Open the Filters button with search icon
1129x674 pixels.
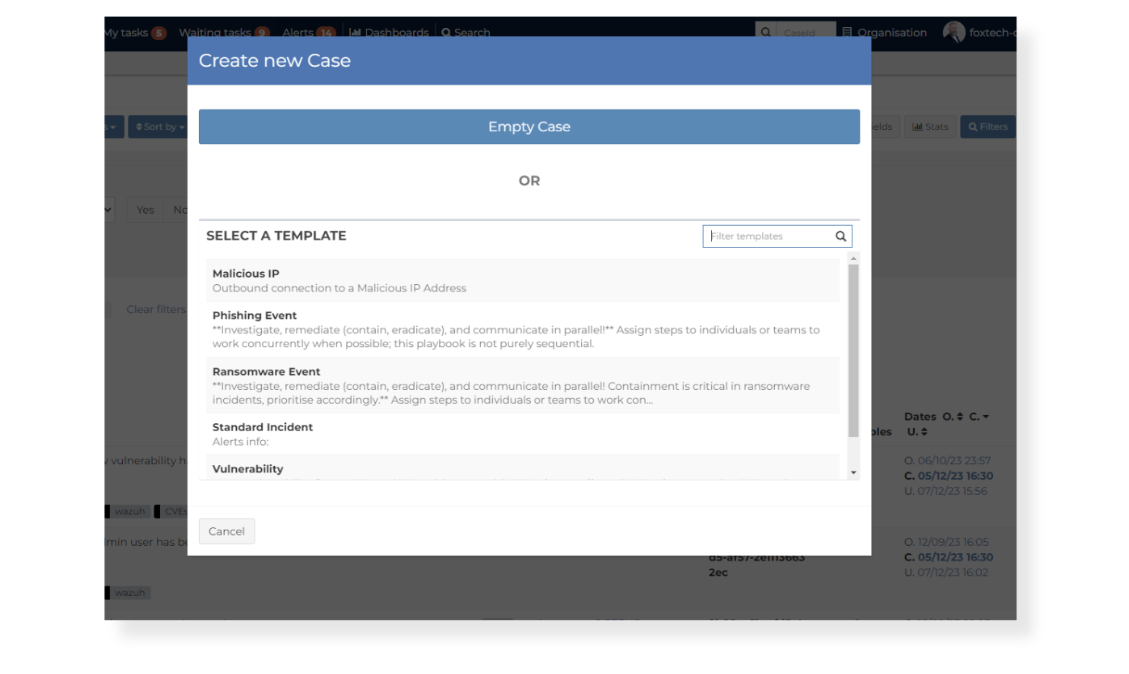point(986,127)
